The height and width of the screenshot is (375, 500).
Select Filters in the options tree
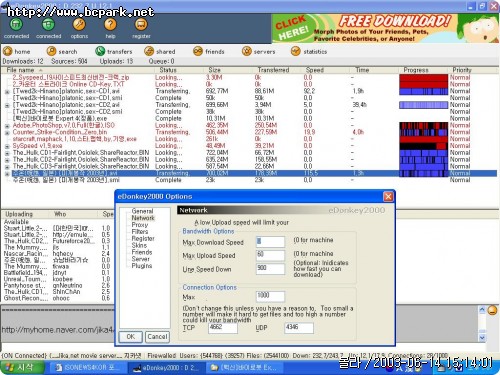[140, 232]
